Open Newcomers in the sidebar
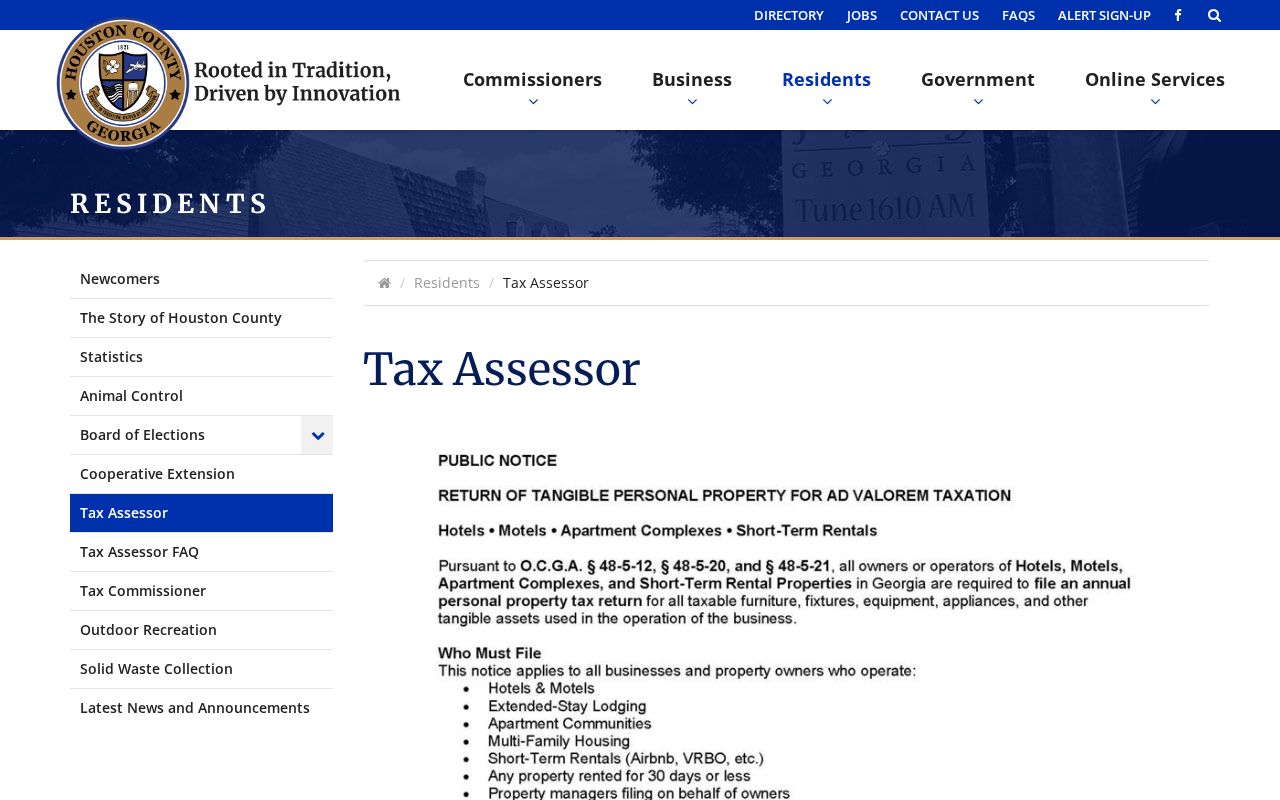Screen dimensions: 1280x800 201,279
